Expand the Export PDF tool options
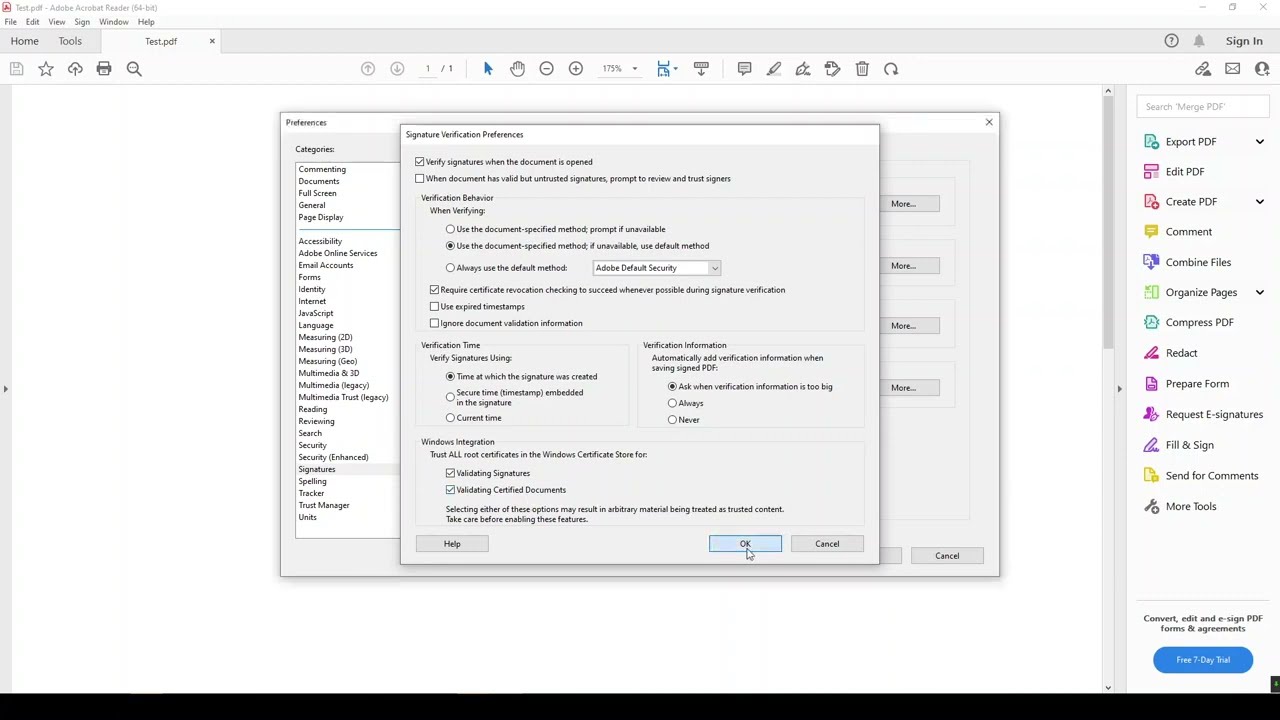The height and width of the screenshot is (720, 1280). coord(1259,142)
